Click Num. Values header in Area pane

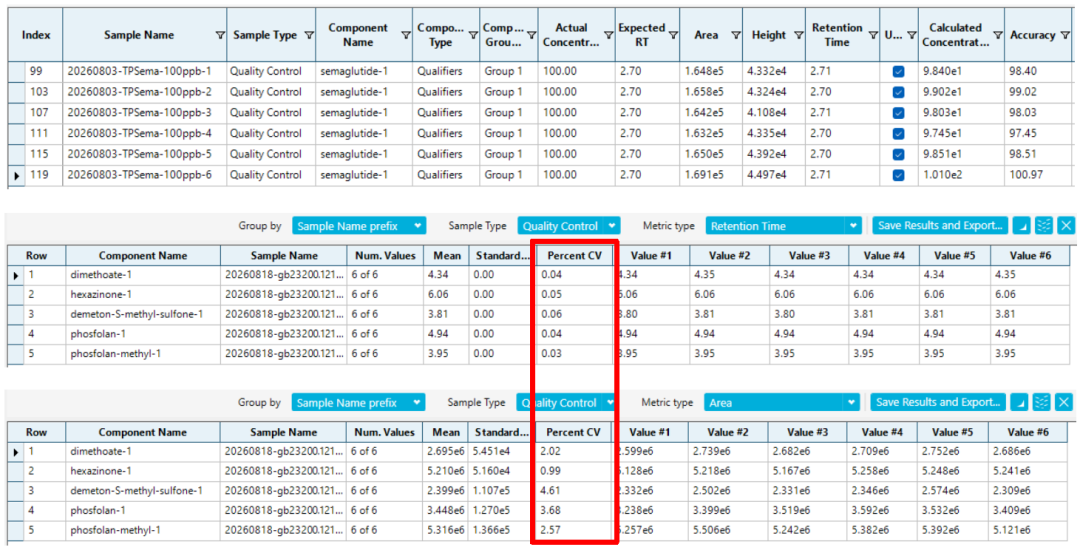[384, 432]
